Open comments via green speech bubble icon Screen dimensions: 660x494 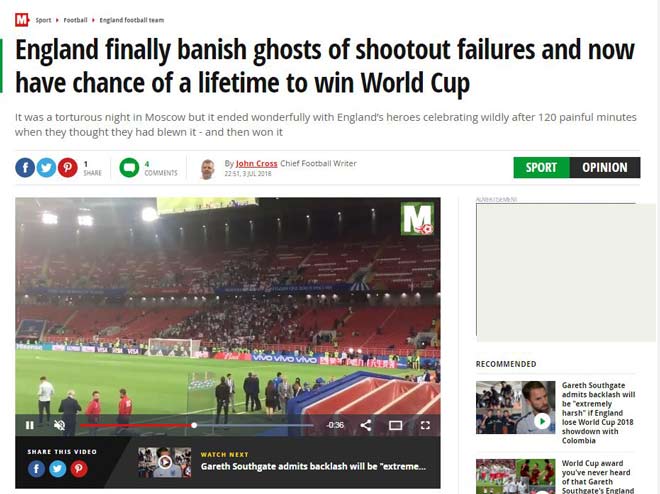click(129, 168)
